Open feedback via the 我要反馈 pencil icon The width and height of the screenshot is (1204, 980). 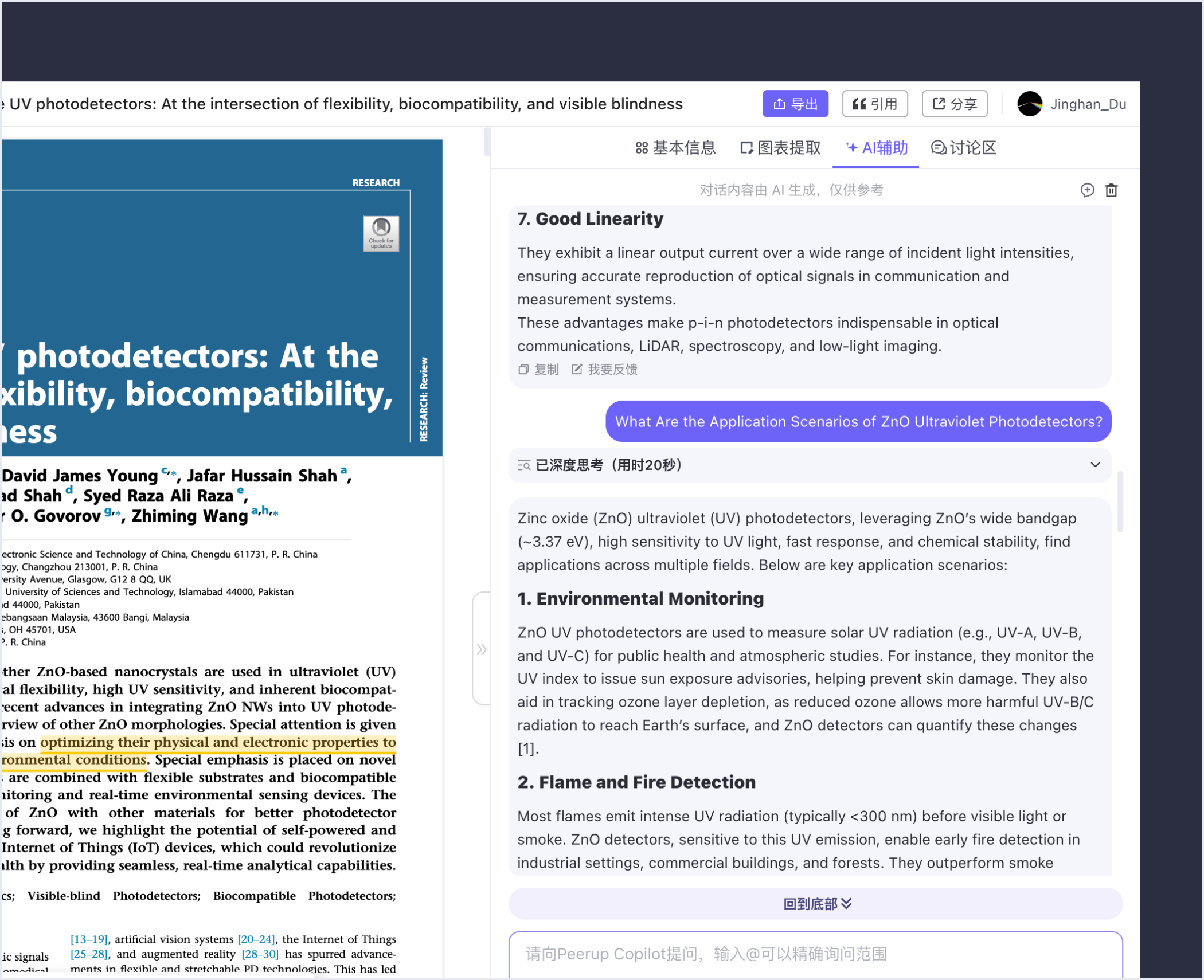576,370
